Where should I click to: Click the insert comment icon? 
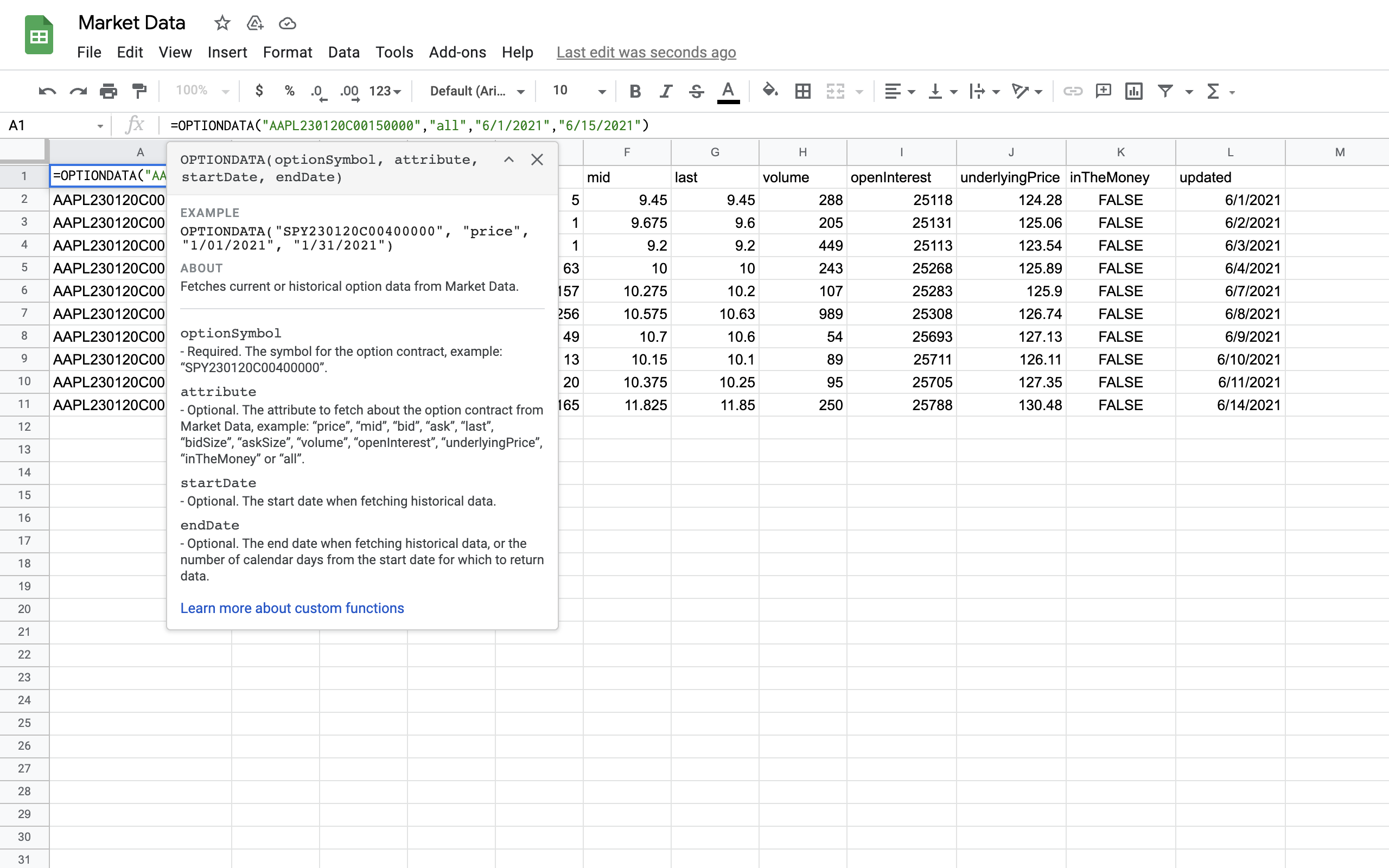click(x=1103, y=91)
